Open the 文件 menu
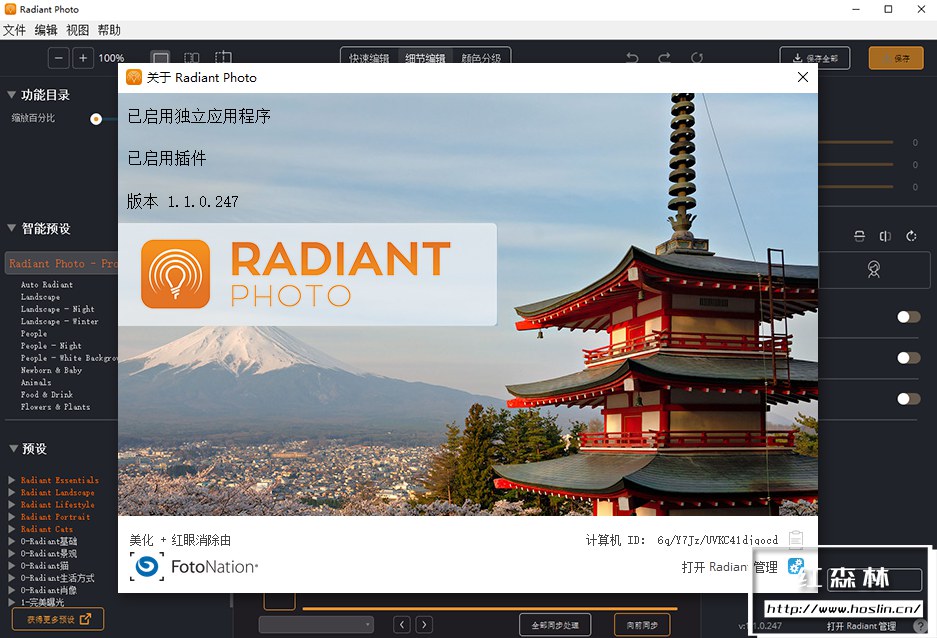Screen dimensions: 937x638 coord(14,30)
